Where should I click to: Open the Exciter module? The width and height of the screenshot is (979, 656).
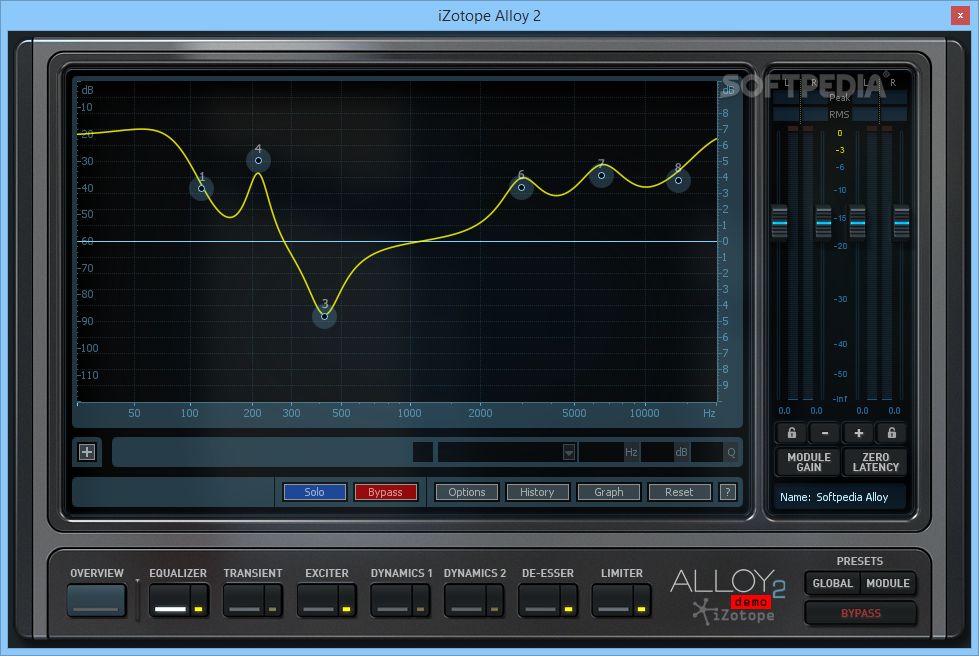pyautogui.click(x=318, y=600)
